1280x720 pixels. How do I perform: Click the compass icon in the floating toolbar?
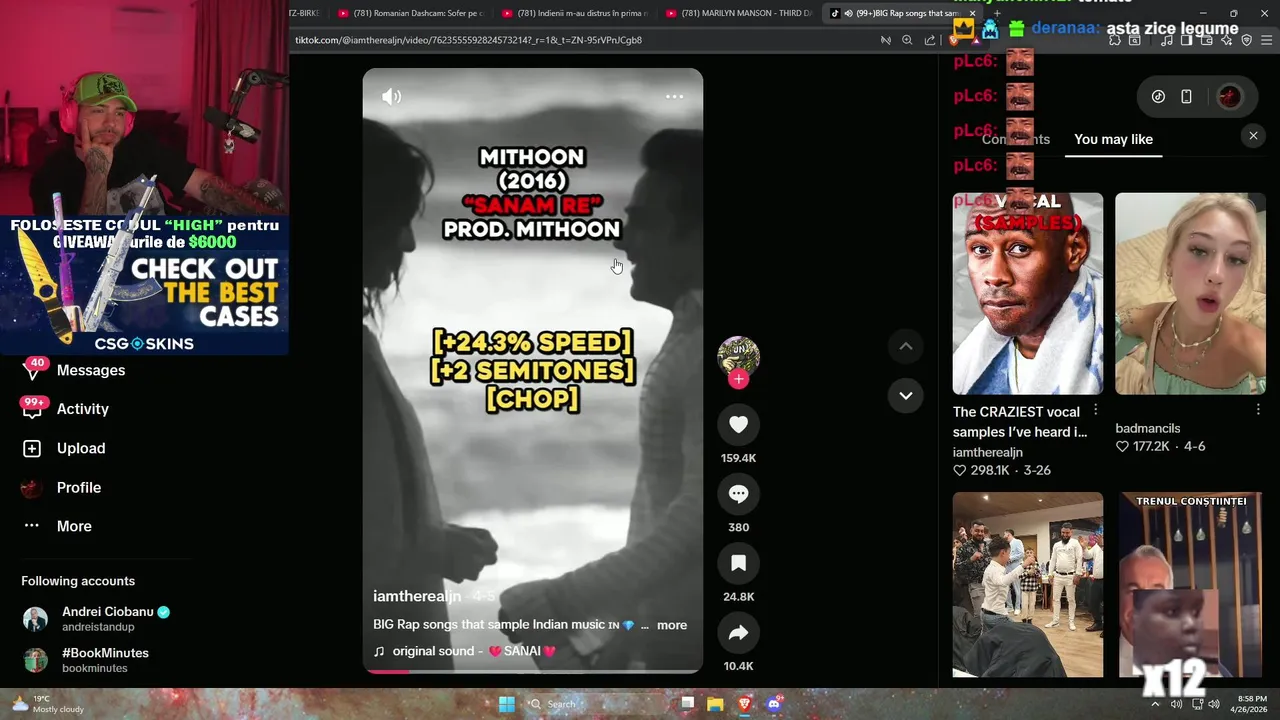pos(1158,97)
